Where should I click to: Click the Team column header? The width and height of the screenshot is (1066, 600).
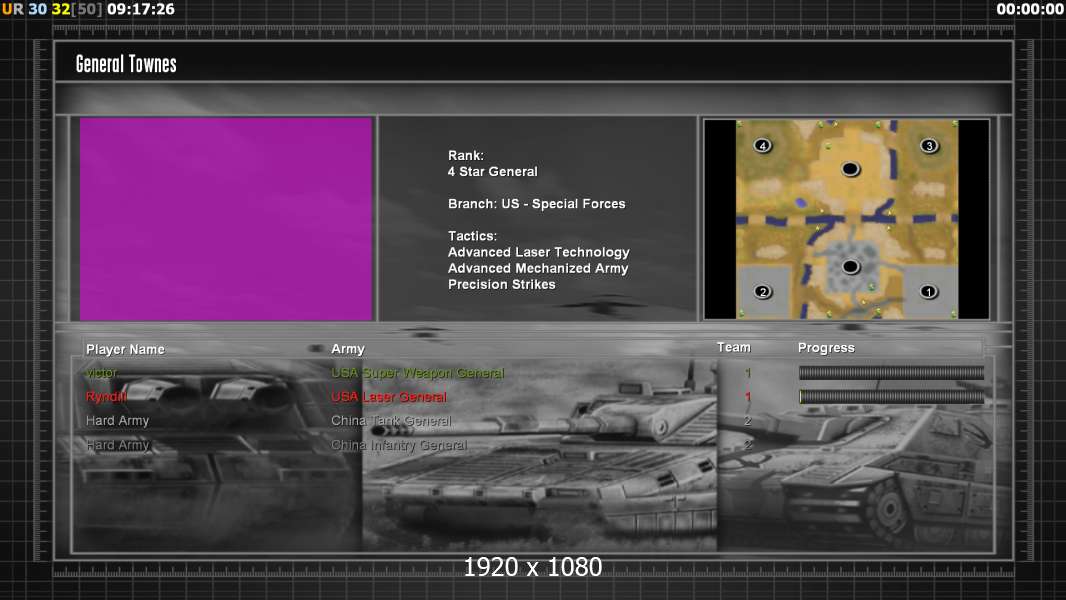(734, 347)
